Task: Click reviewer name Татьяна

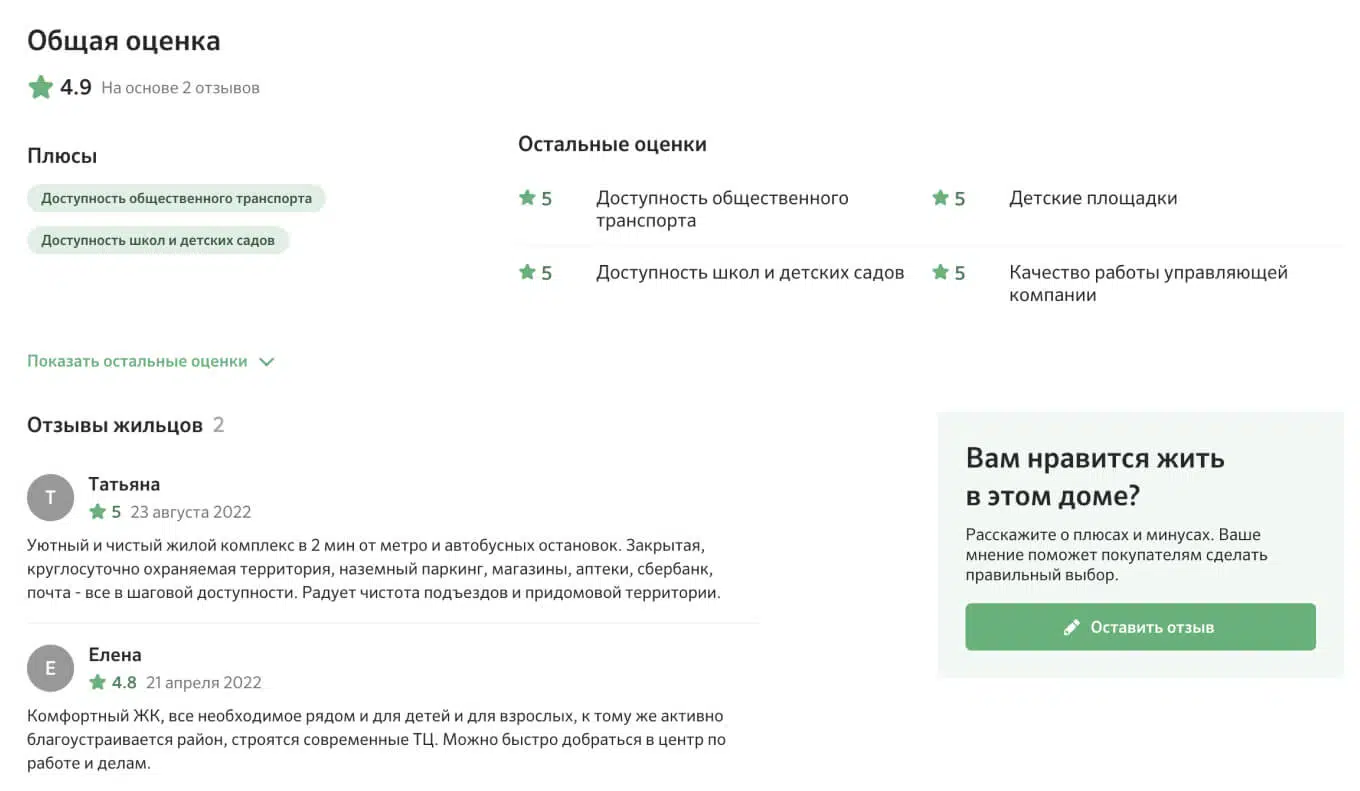Action: pos(124,484)
